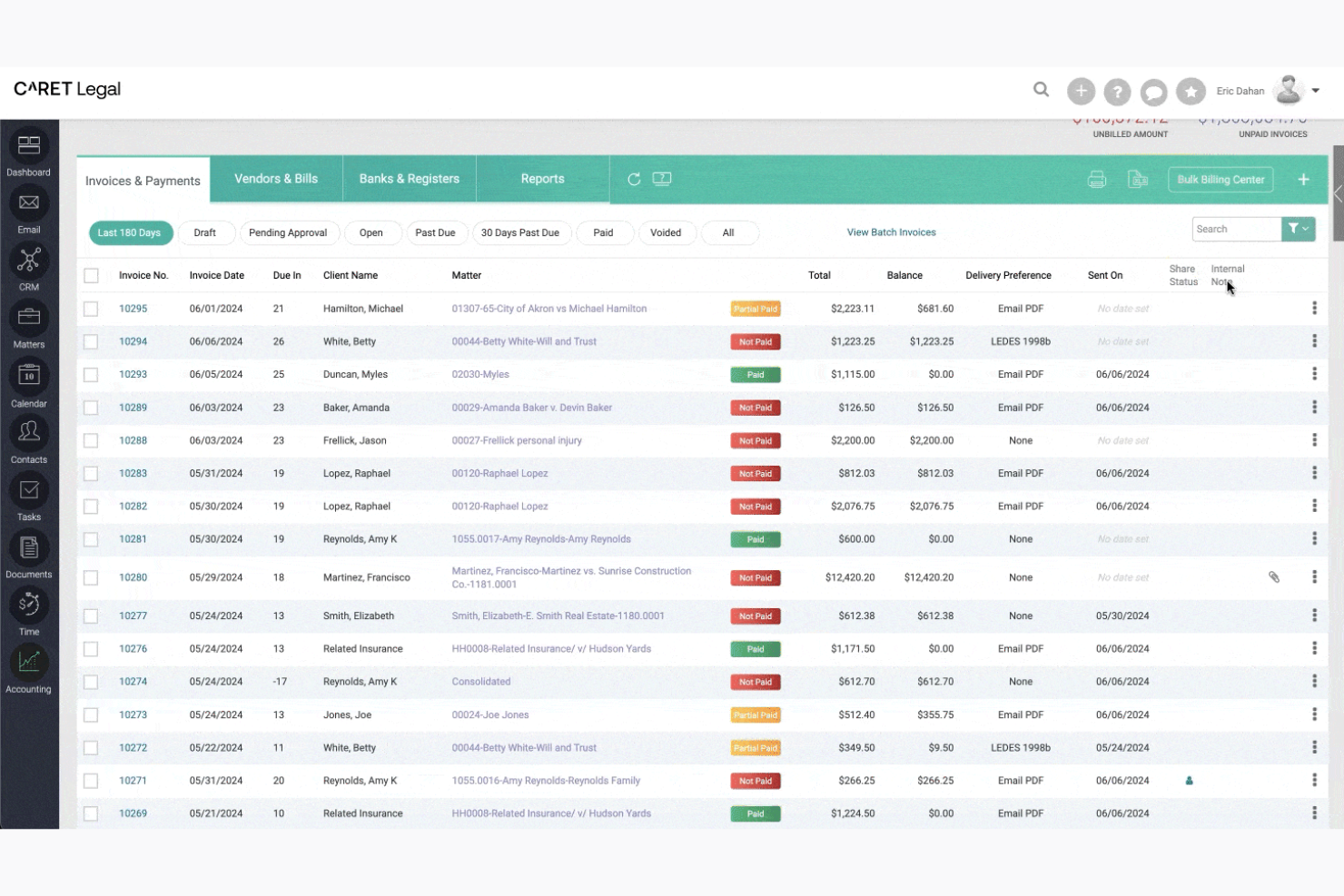The height and width of the screenshot is (896, 1344).
Task: Click the plus icon beside Bulk Billing Center
Action: (x=1303, y=180)
